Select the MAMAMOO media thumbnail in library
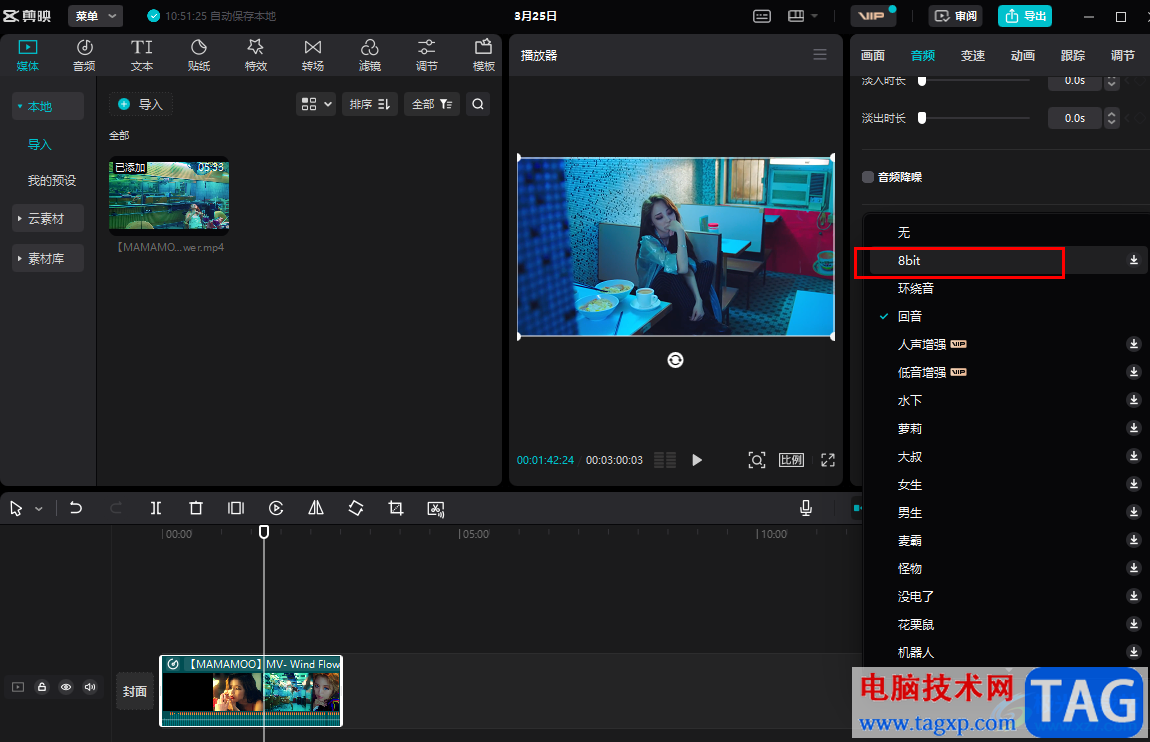This screenshot has width=1150, height=742. tap(169, 195)
